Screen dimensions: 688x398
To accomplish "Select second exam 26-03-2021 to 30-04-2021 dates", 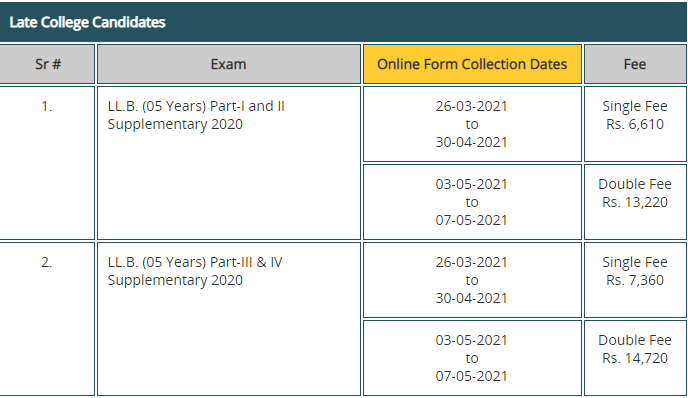I will 472,280.
